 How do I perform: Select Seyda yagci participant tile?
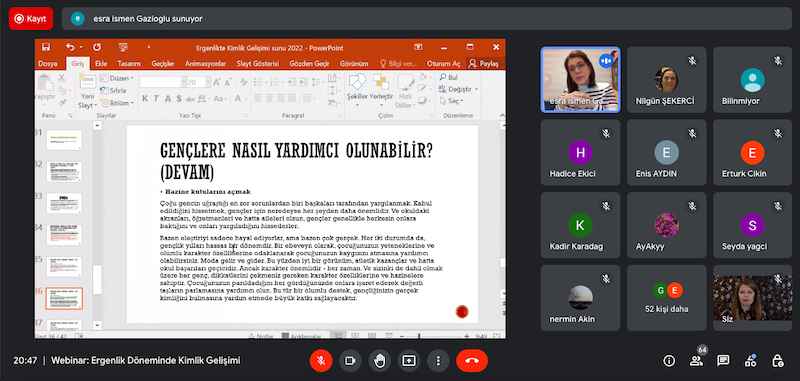click(753, 225)
